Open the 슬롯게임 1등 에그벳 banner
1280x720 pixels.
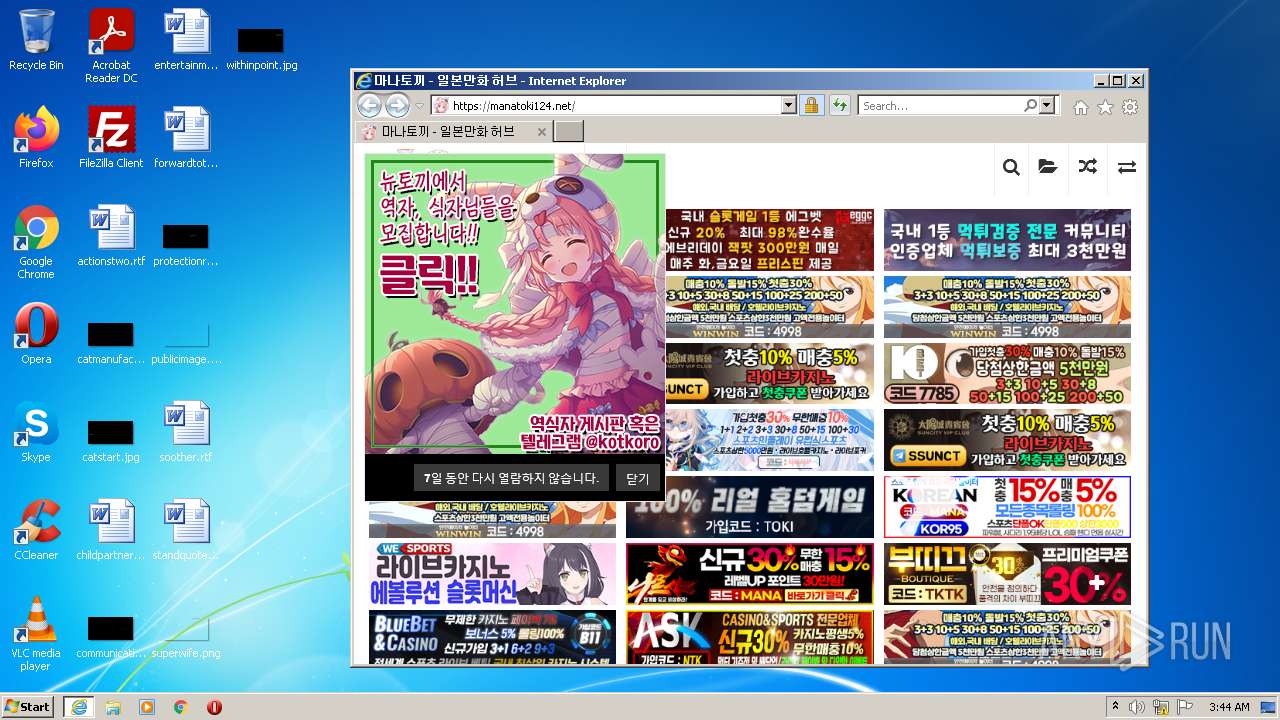click(x=769, y=240)
